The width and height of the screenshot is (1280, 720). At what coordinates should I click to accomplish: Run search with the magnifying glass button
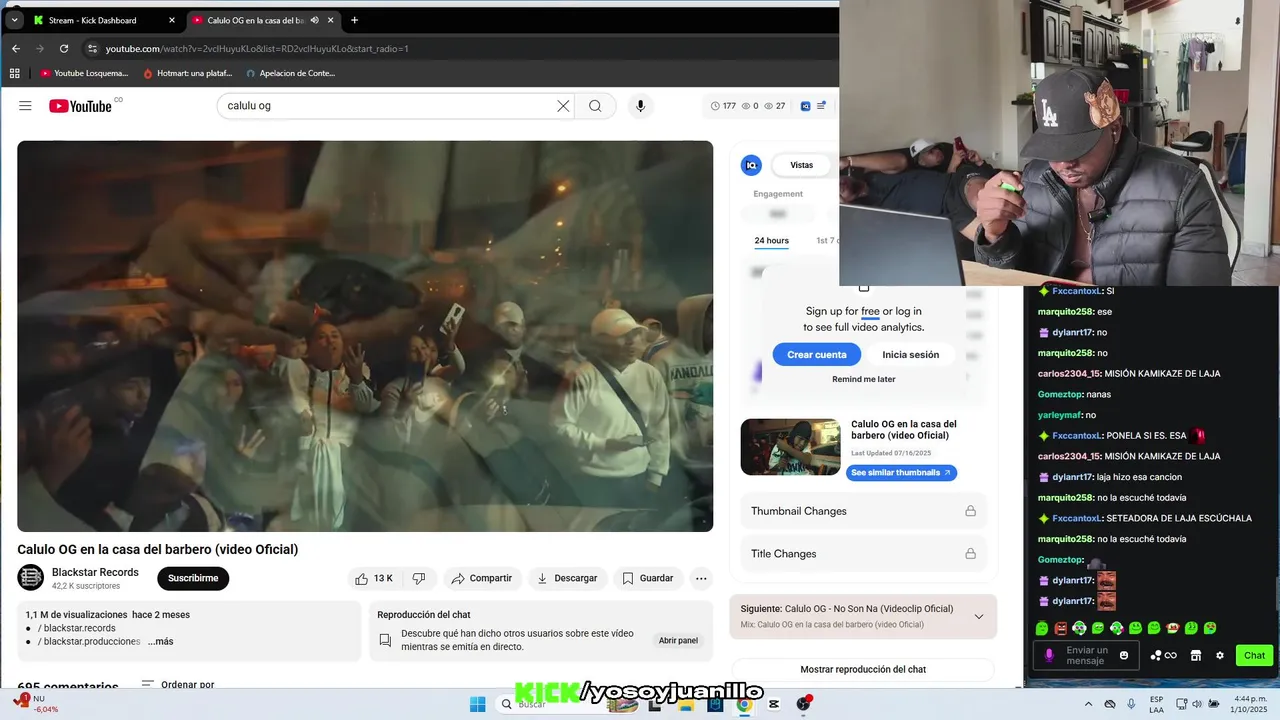click(595, 106)
